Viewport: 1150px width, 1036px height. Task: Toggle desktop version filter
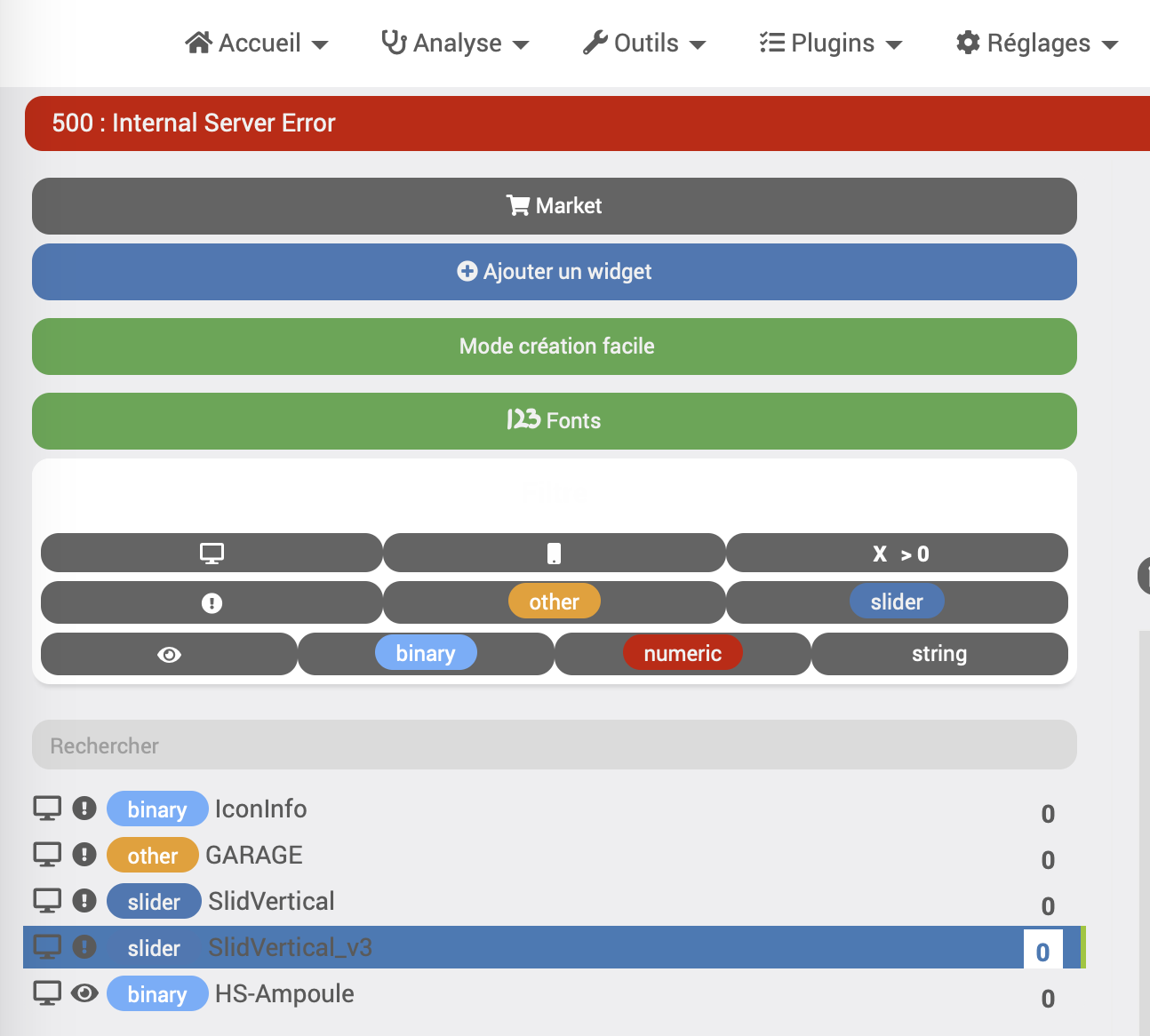tap(212, 553)
